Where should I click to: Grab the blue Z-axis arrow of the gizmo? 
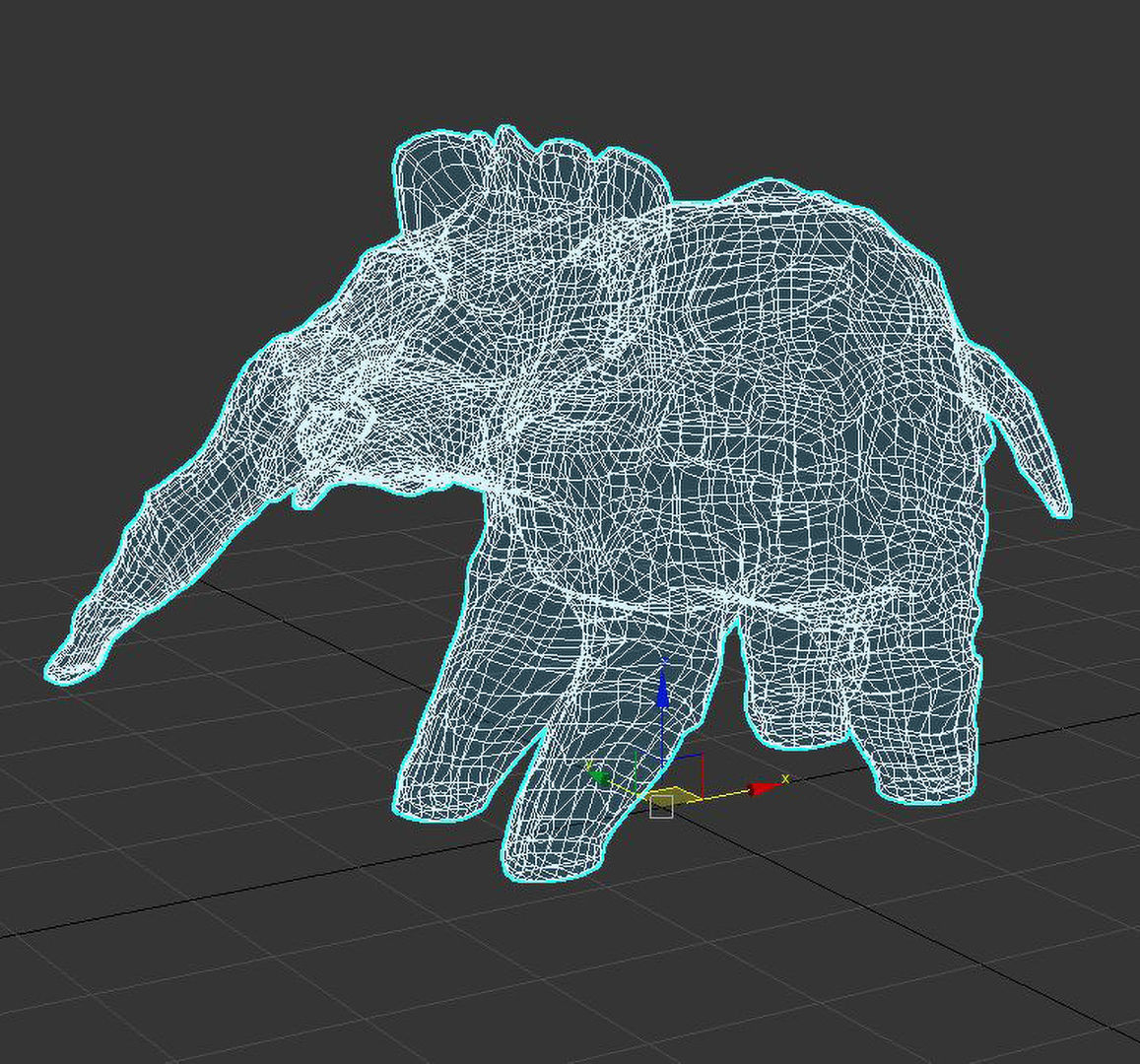(662, 690)
